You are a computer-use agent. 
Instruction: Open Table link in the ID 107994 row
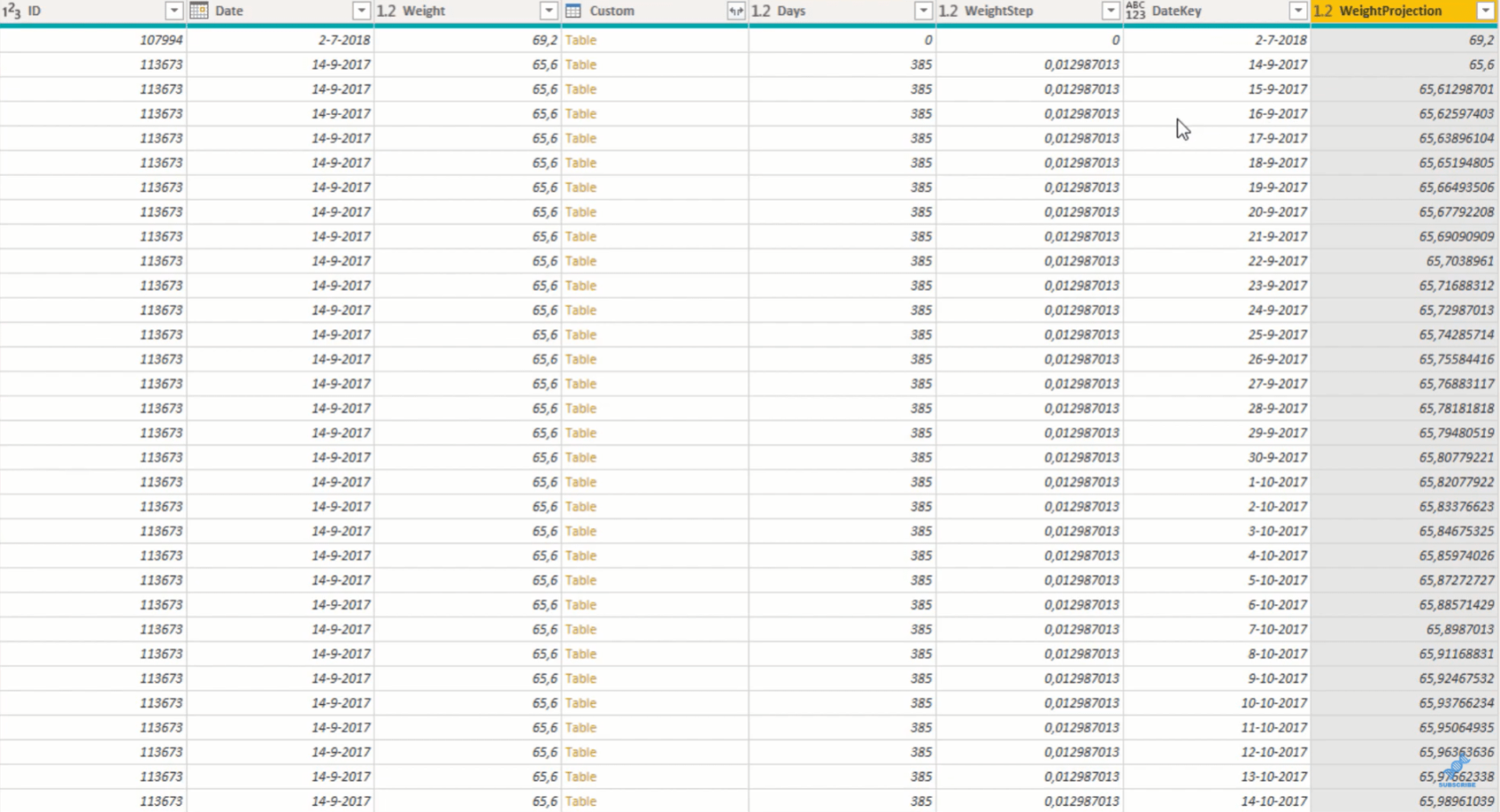pyautogui.click(x=580, y=40)
